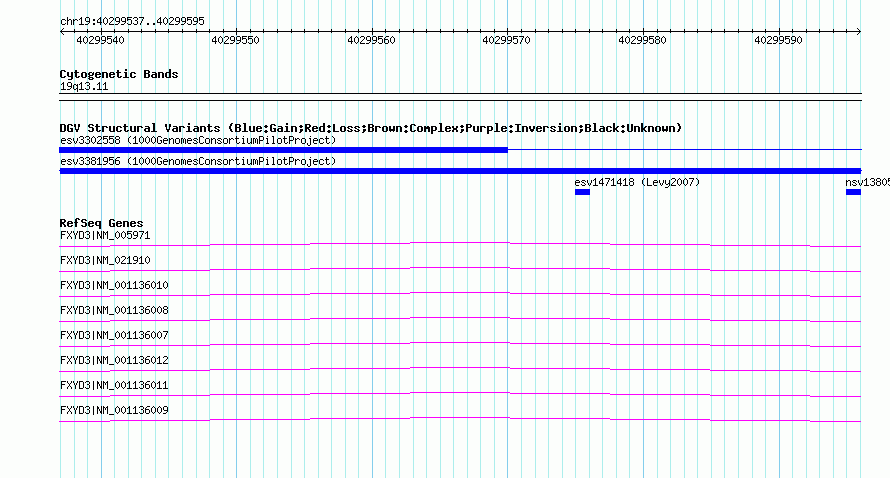Click ruler position 40299590
Screen dimensions: 890x478
click(x=778, y=40)
